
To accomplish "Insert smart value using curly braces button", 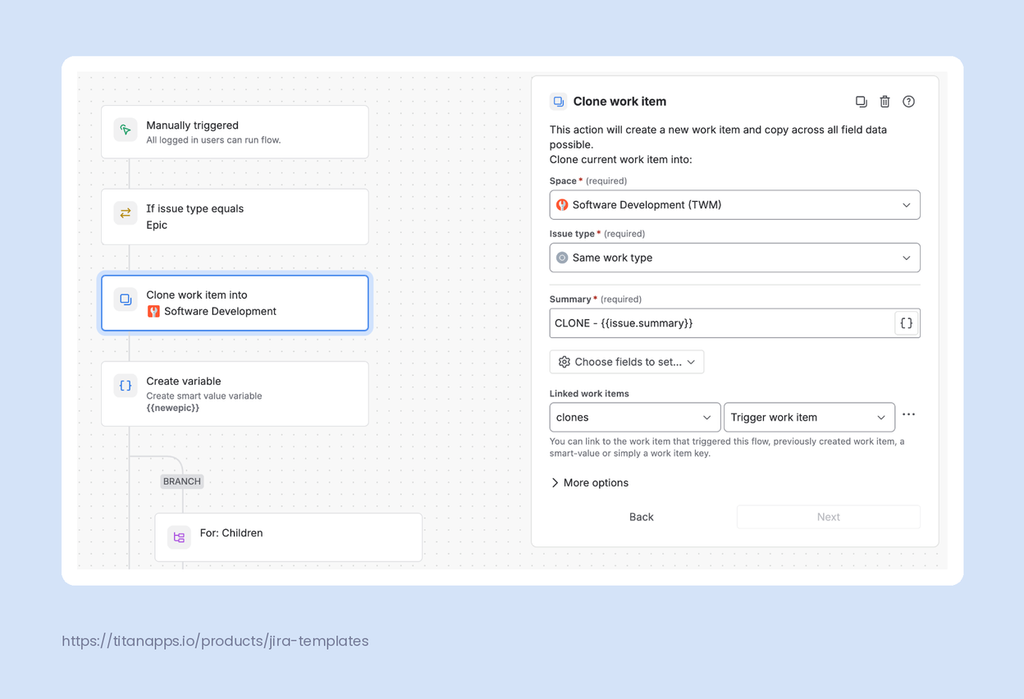I will click(x=906, y=323).
